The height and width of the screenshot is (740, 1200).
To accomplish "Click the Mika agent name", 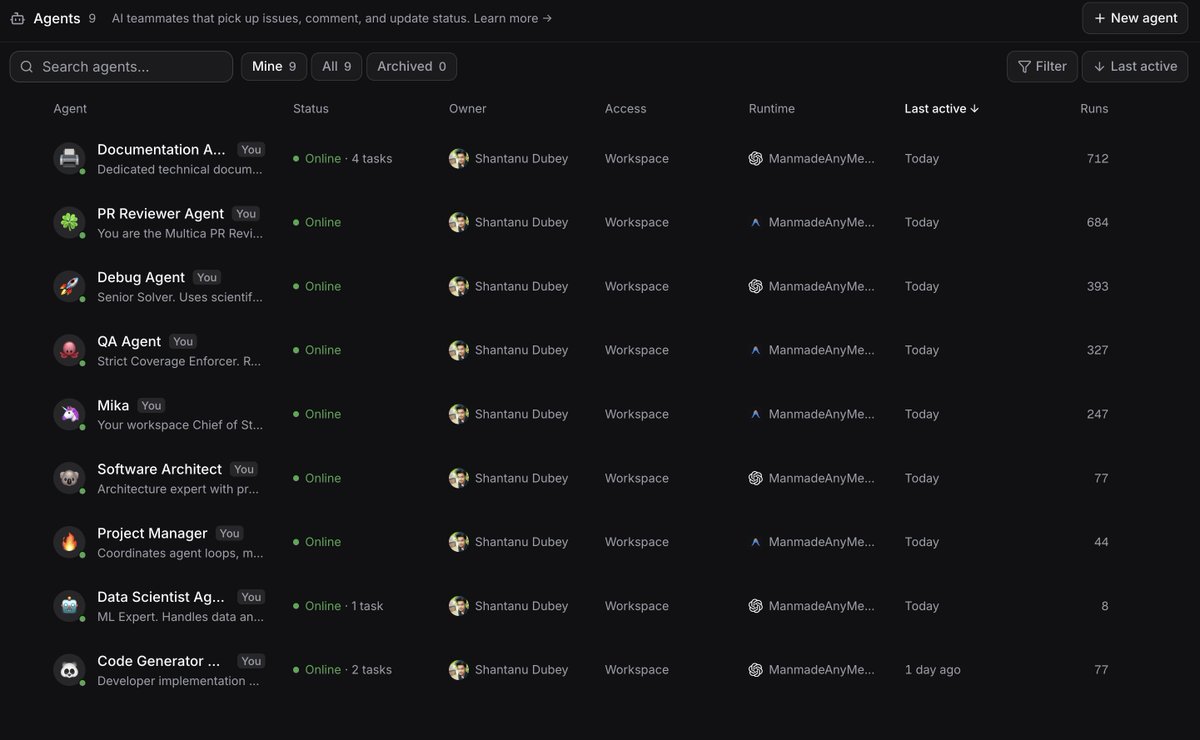I will point(113,405).
